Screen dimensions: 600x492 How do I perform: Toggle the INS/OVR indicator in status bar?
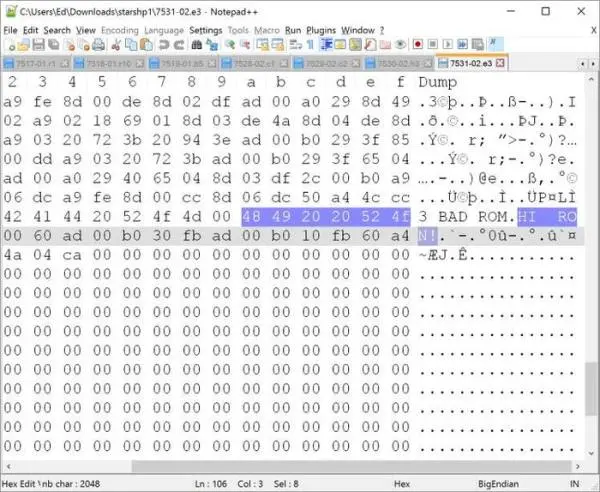tap(574, 484)
